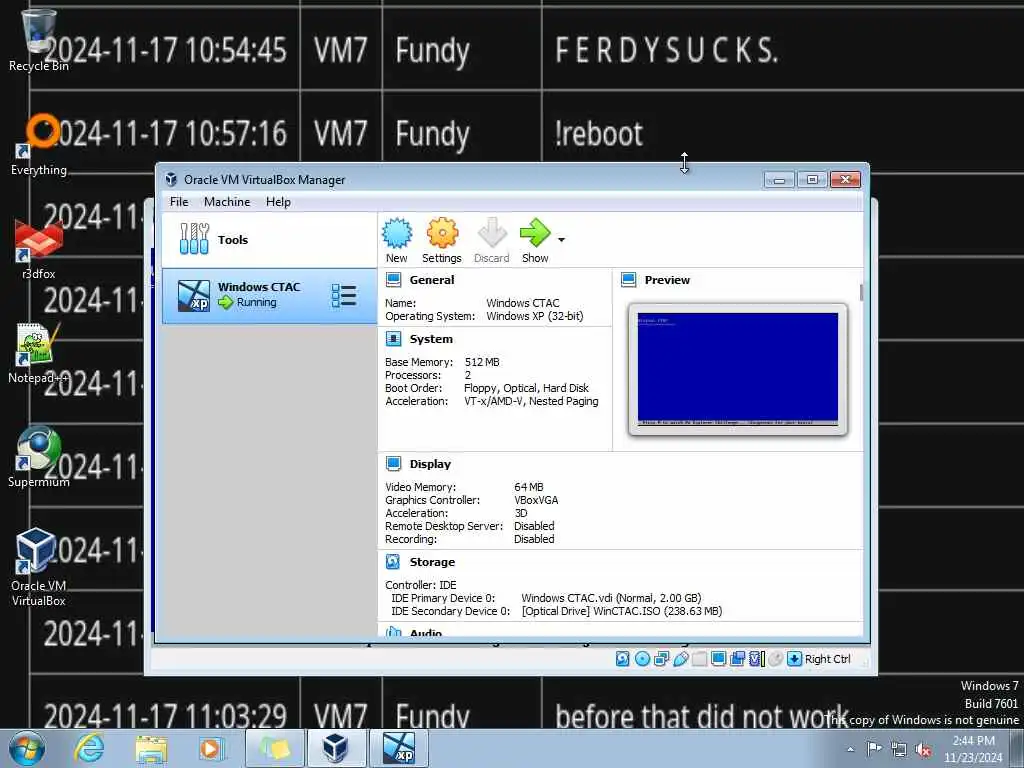This screenshot has width=1024, height=768.
Task: Click the Windows XP (32-bit) value
Action: [x=534, y=316]
